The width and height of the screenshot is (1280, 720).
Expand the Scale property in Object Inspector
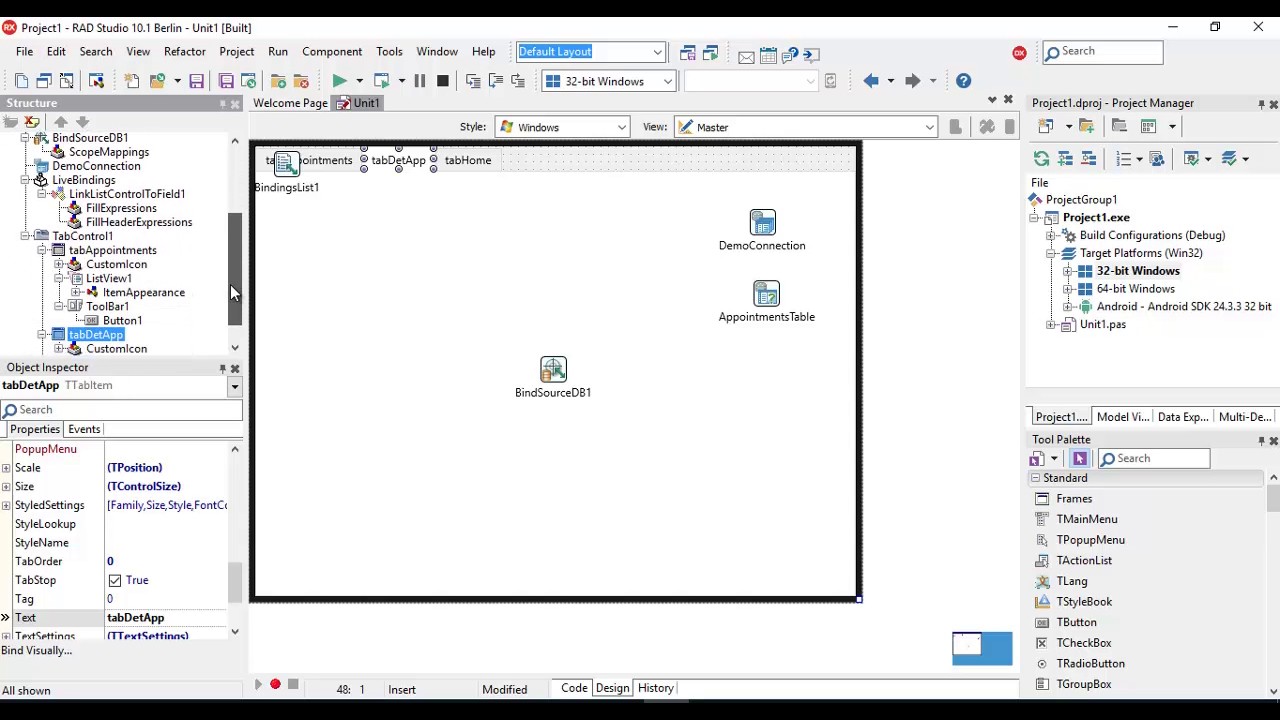pos(6,468)
